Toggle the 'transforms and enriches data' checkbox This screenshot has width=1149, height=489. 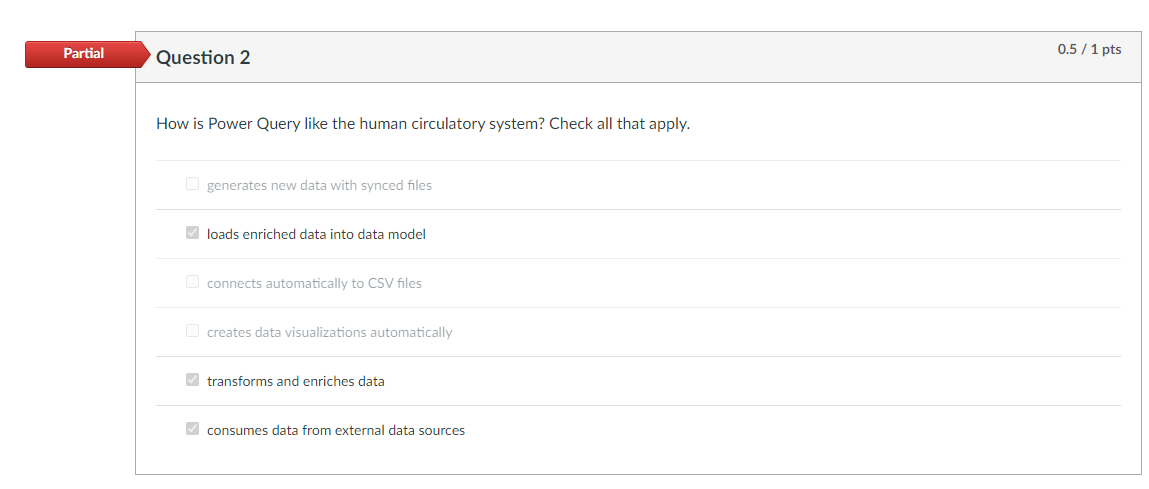[192, 380]
